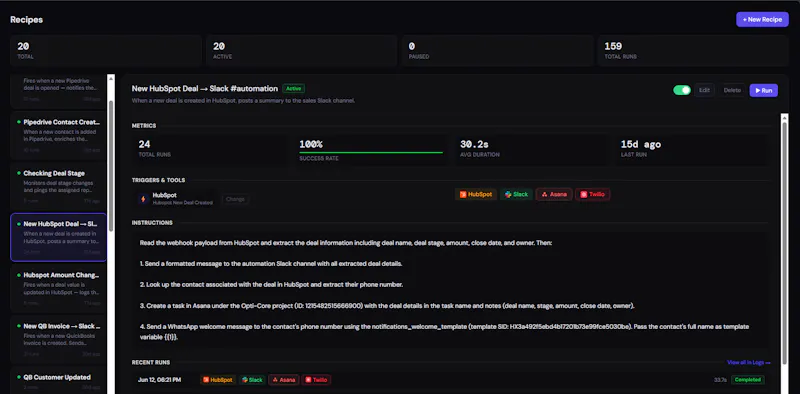Select the New HubSpot Deal recipe card
The image size is (800, 394).
pyautogui.click(x=58, y=237)
